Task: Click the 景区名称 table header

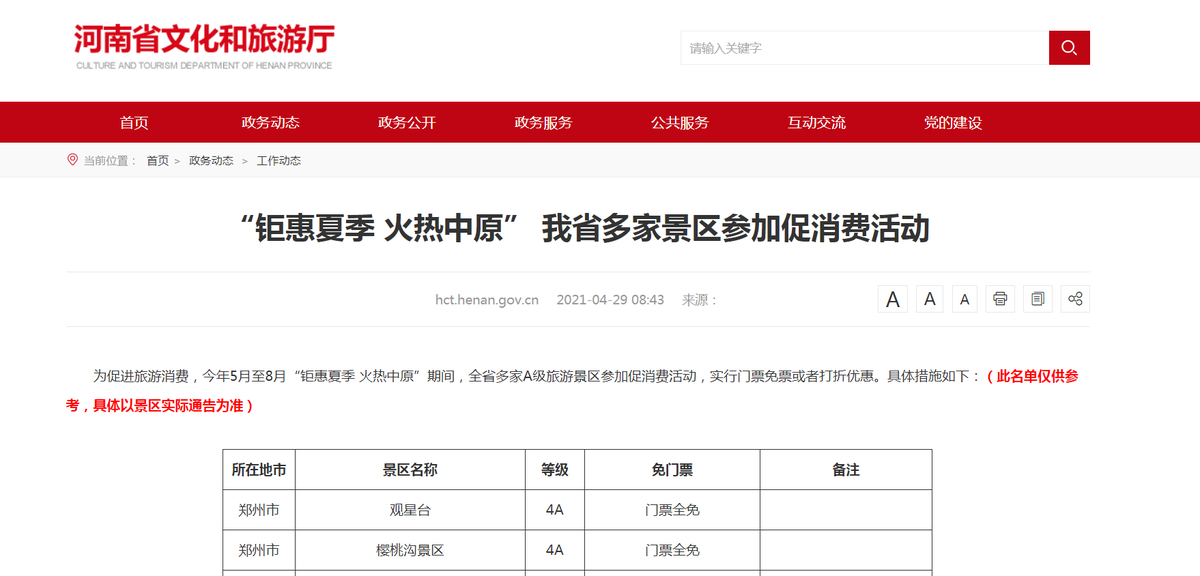Action: click(x=410, y=470)
